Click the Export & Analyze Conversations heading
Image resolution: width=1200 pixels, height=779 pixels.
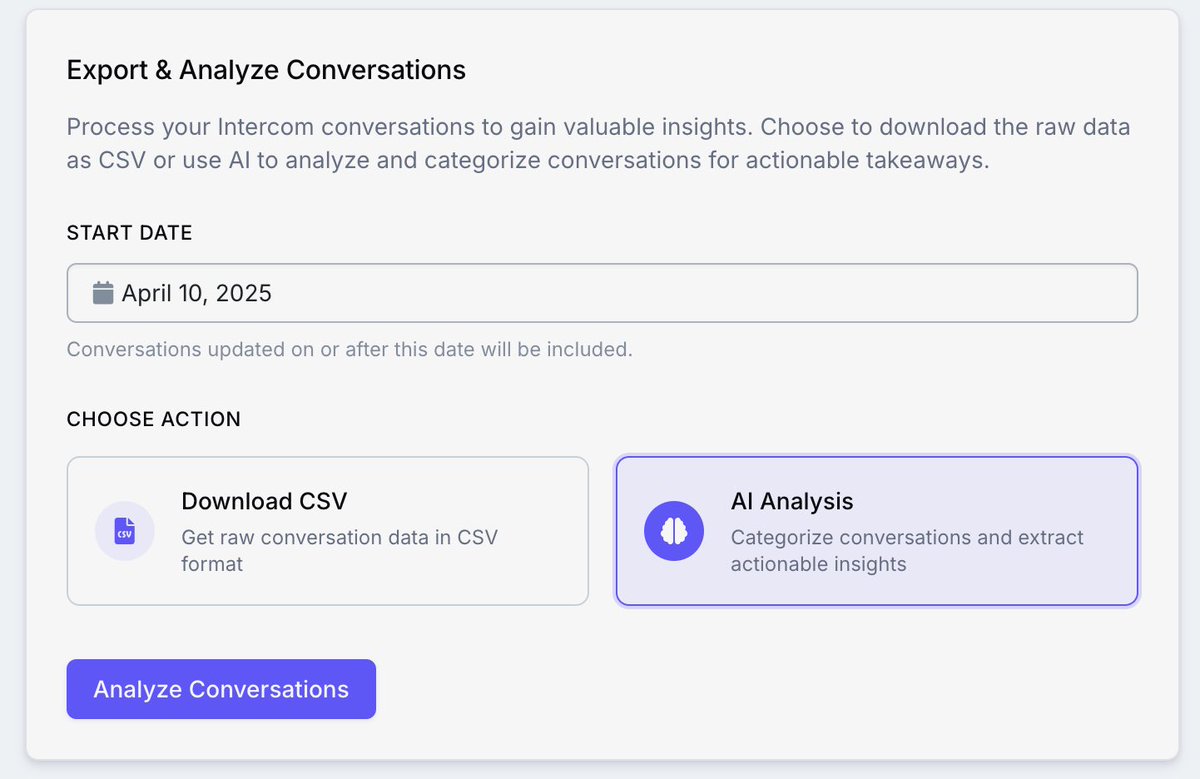(266, 70)
